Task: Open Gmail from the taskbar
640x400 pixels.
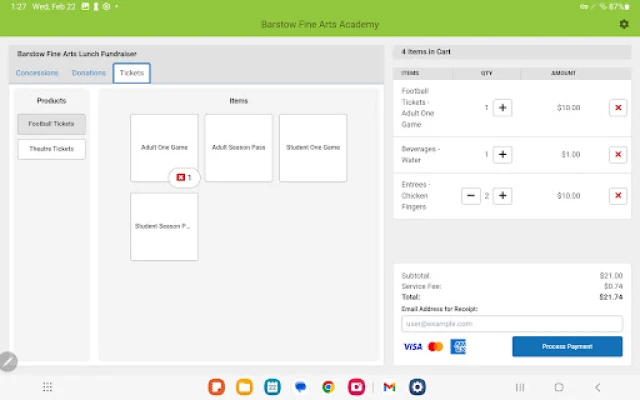Action: click(389, 387)
